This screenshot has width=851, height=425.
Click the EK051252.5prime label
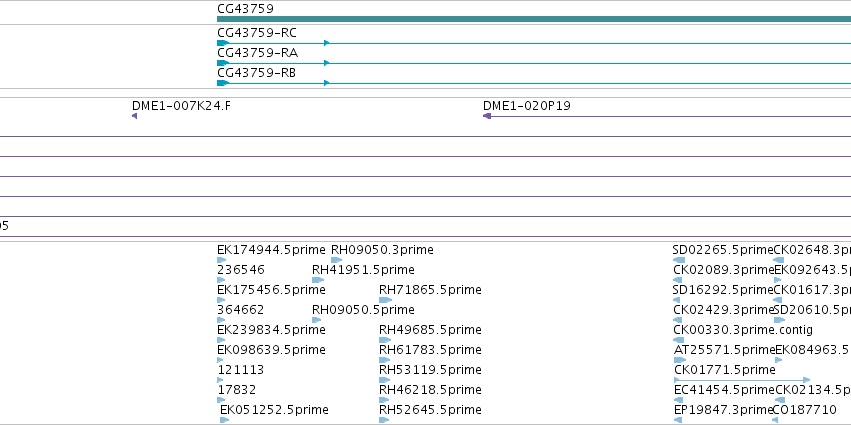pyautogui.click(x=274, y=409)
